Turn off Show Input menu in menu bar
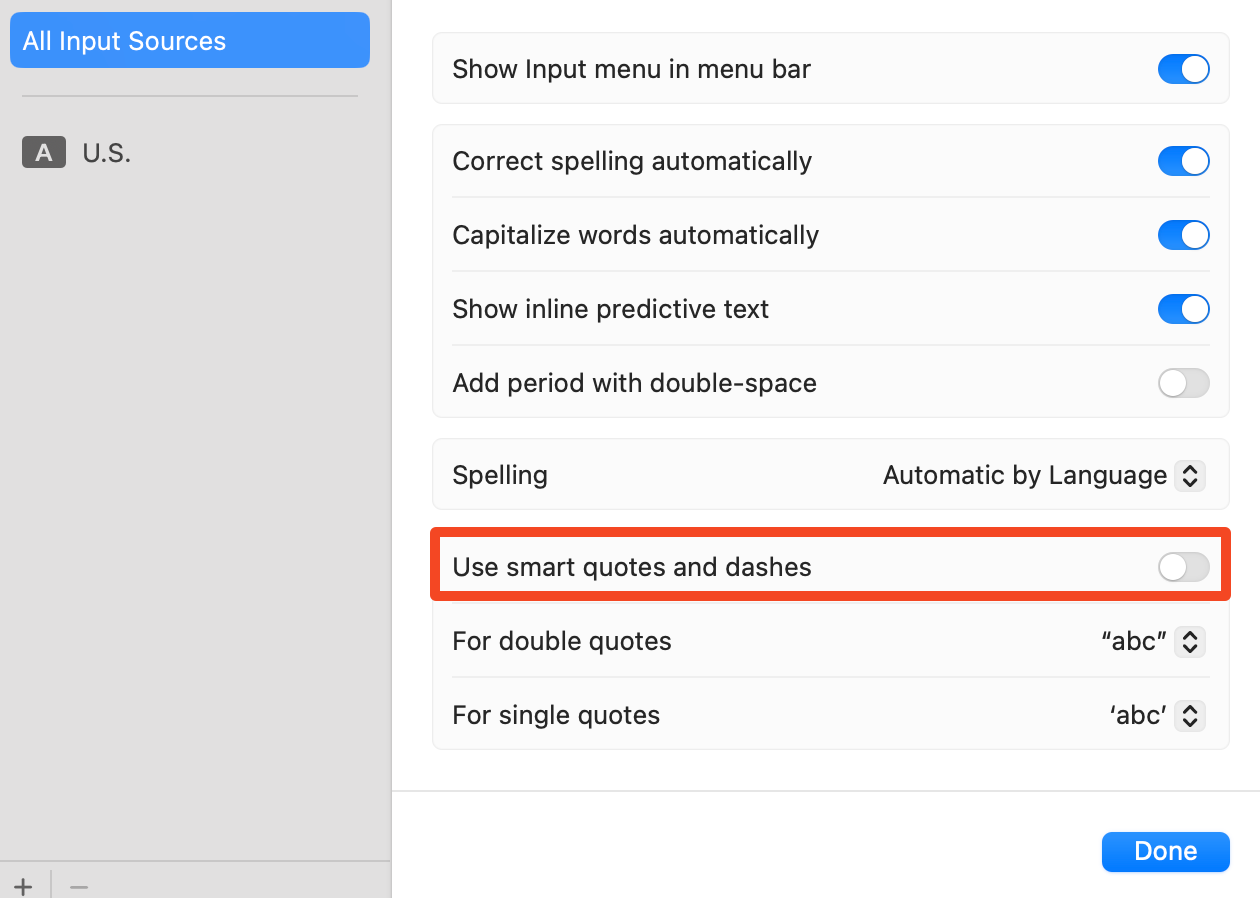This screenshot has height=898, width=1260. (x=1183, y=69)
